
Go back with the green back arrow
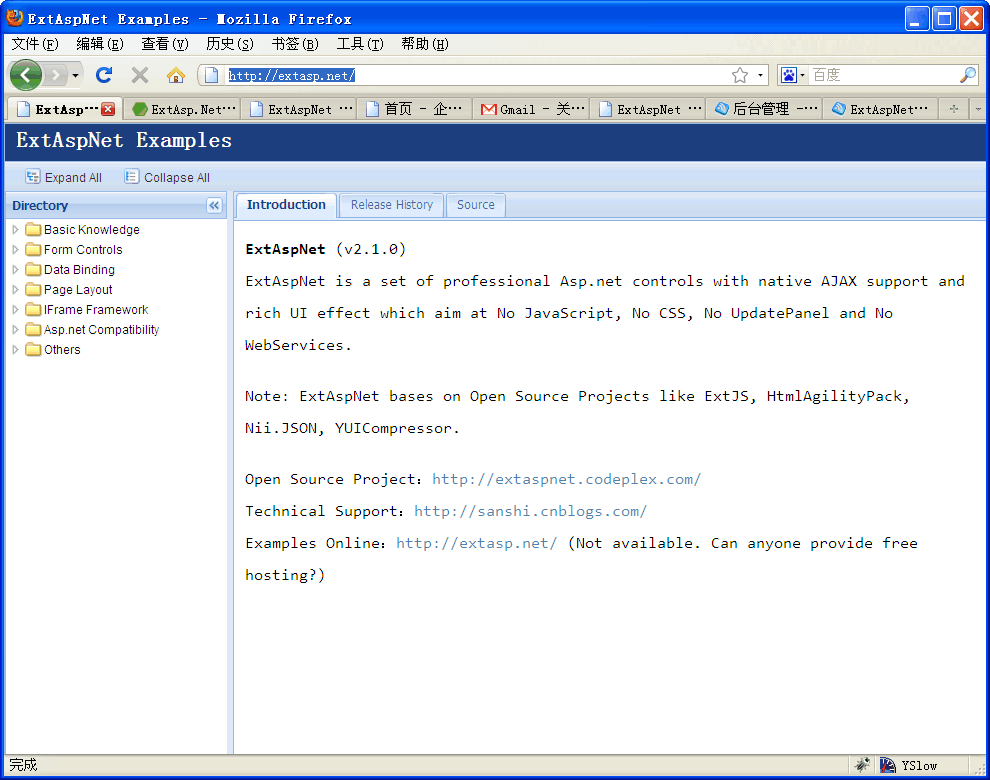click(x=26, y=76)
